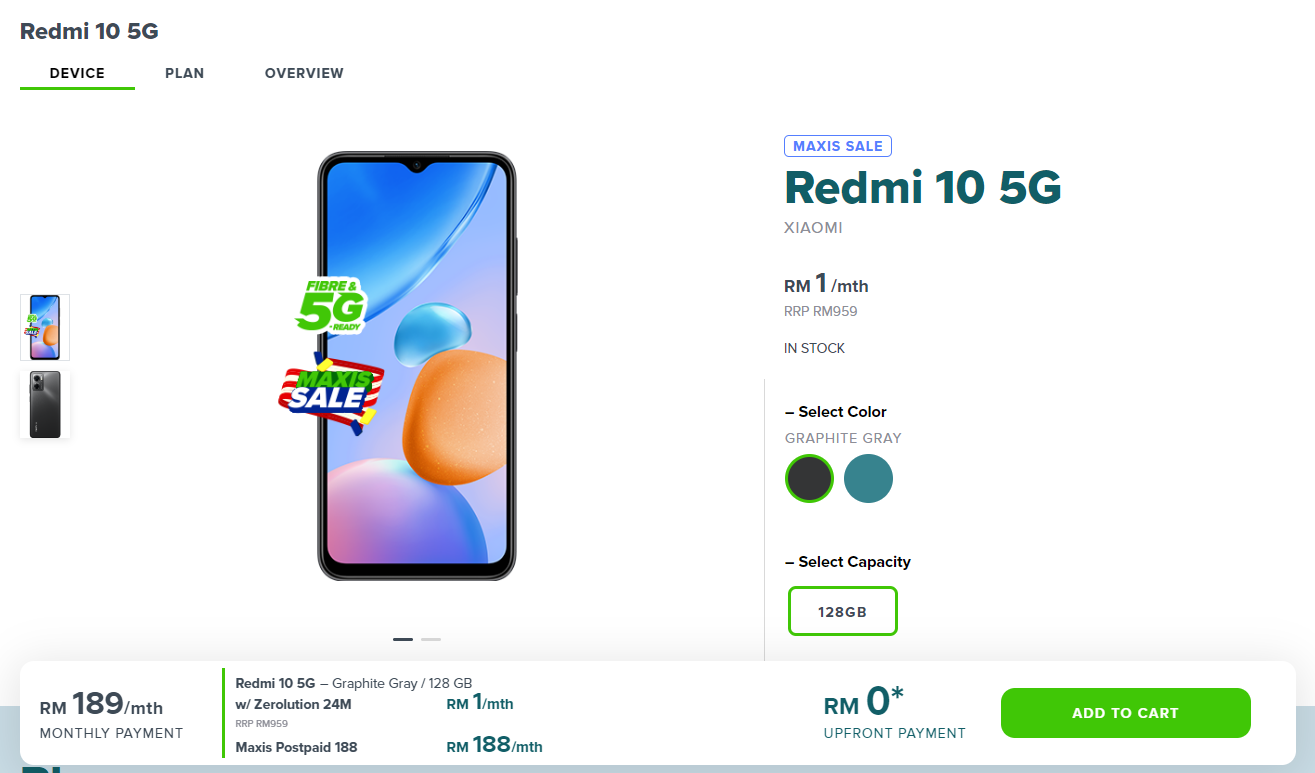Click the main Redmi 10 5G product image

click(417, 366)
